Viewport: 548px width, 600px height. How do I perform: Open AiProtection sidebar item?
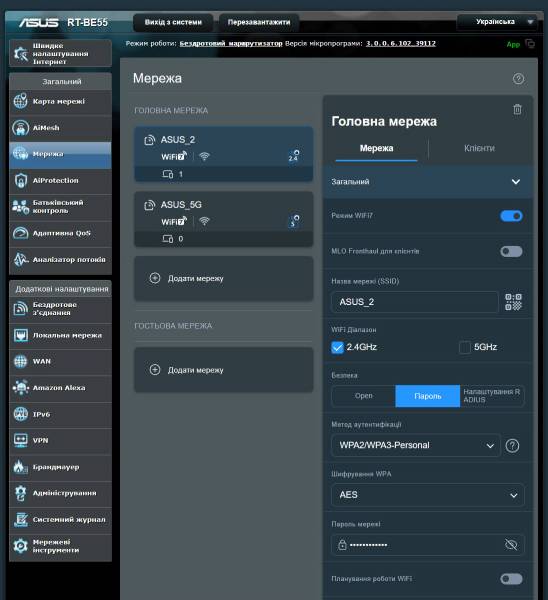(60, 181)
